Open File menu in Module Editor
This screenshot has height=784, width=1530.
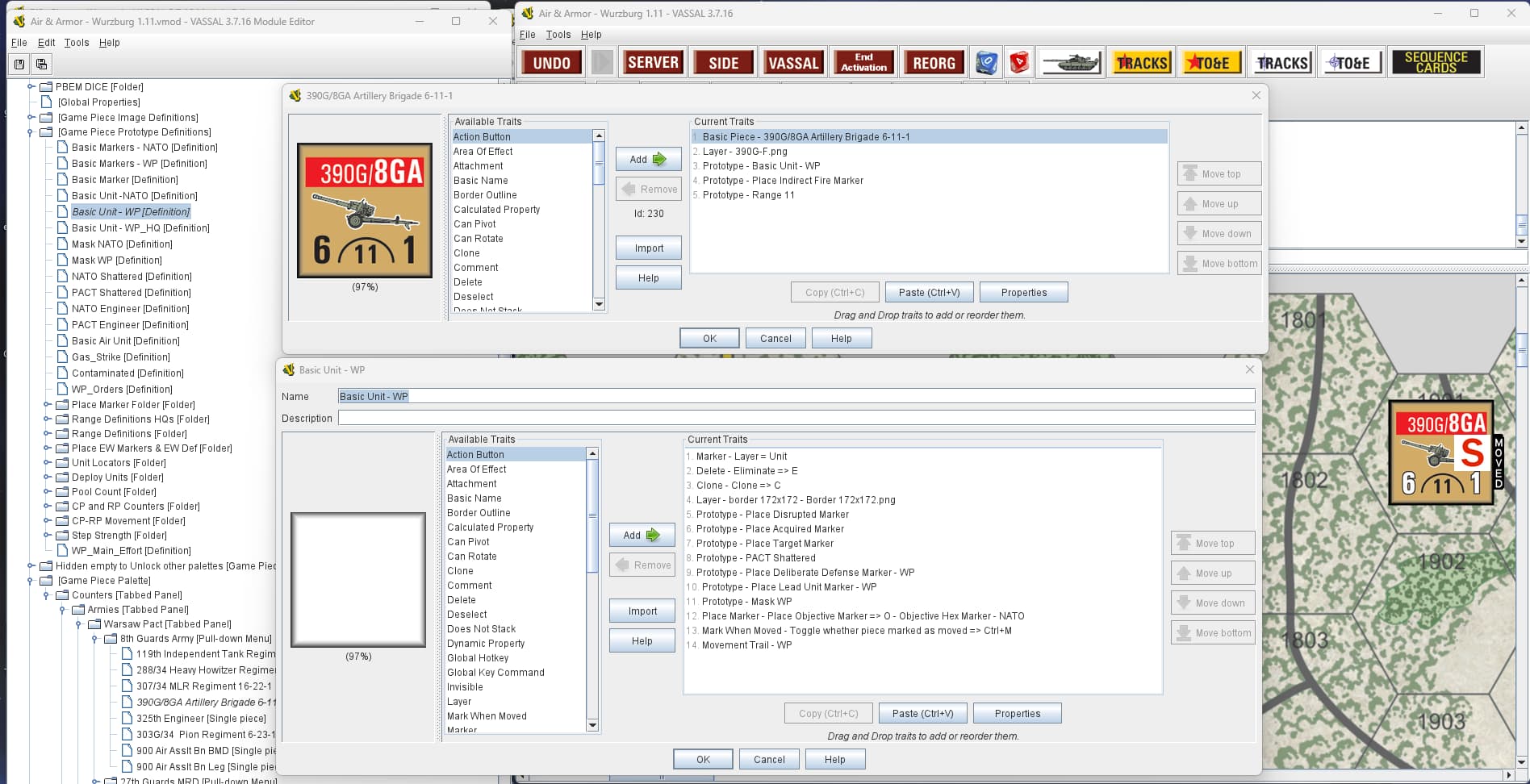coord(19,43)
